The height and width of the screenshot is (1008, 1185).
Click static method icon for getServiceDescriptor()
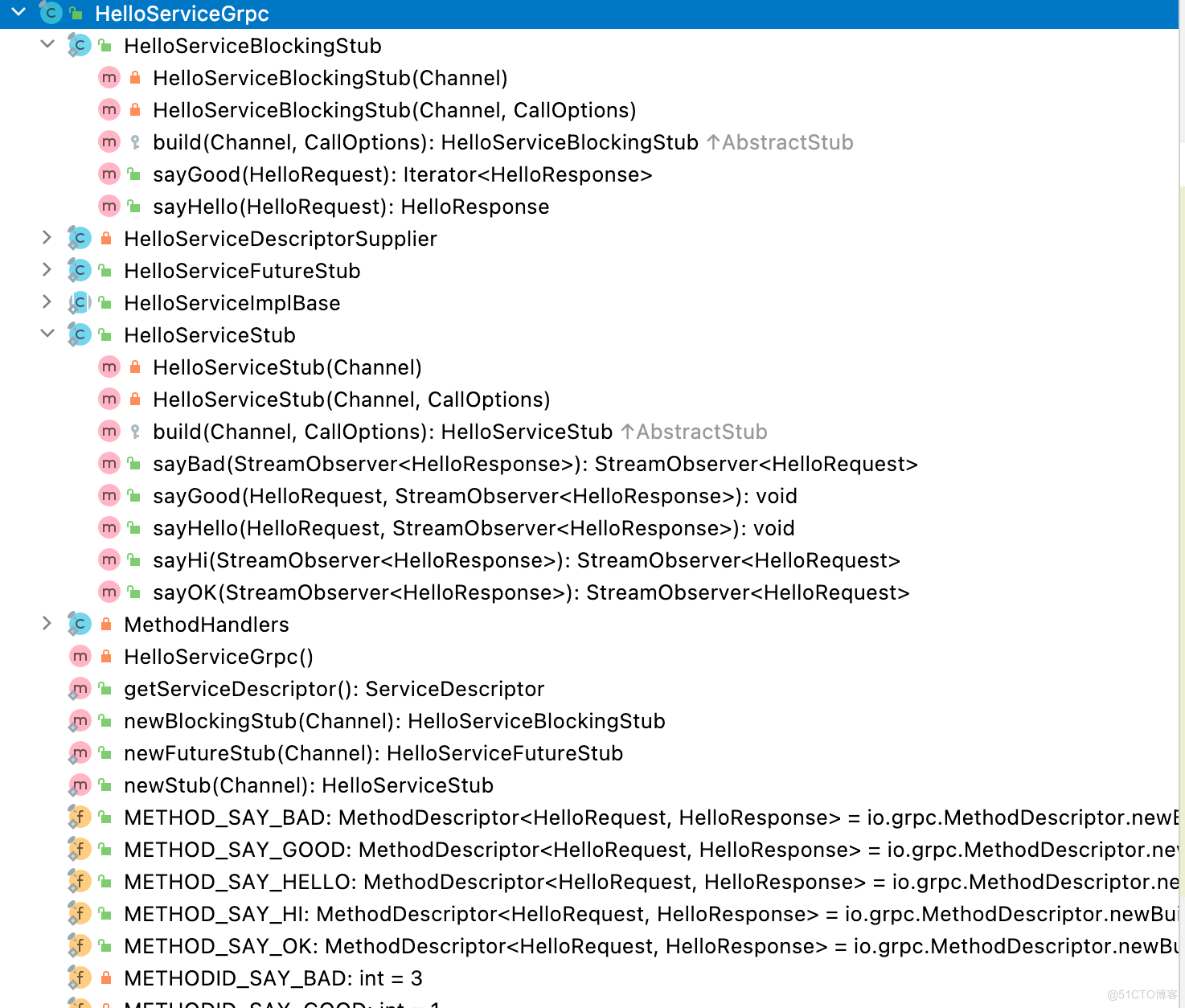[80, 688]
